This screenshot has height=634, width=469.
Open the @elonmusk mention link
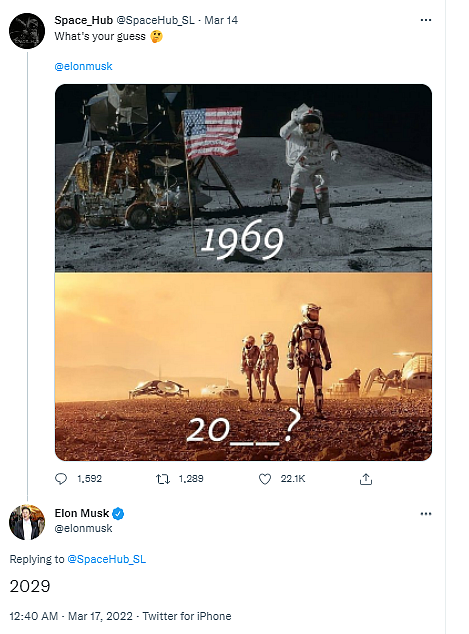click(83, 66)
